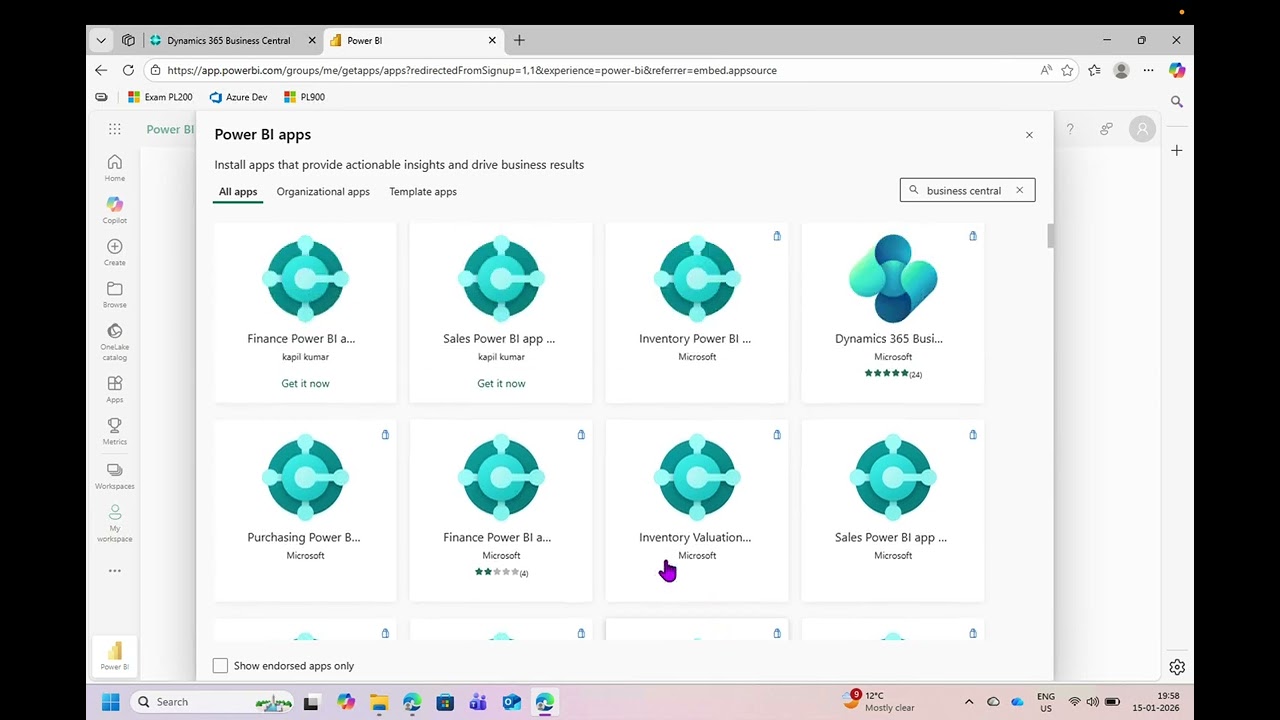
Task: Open the Sales Power BI app card by Microsoft
Action: pos(893,511)
